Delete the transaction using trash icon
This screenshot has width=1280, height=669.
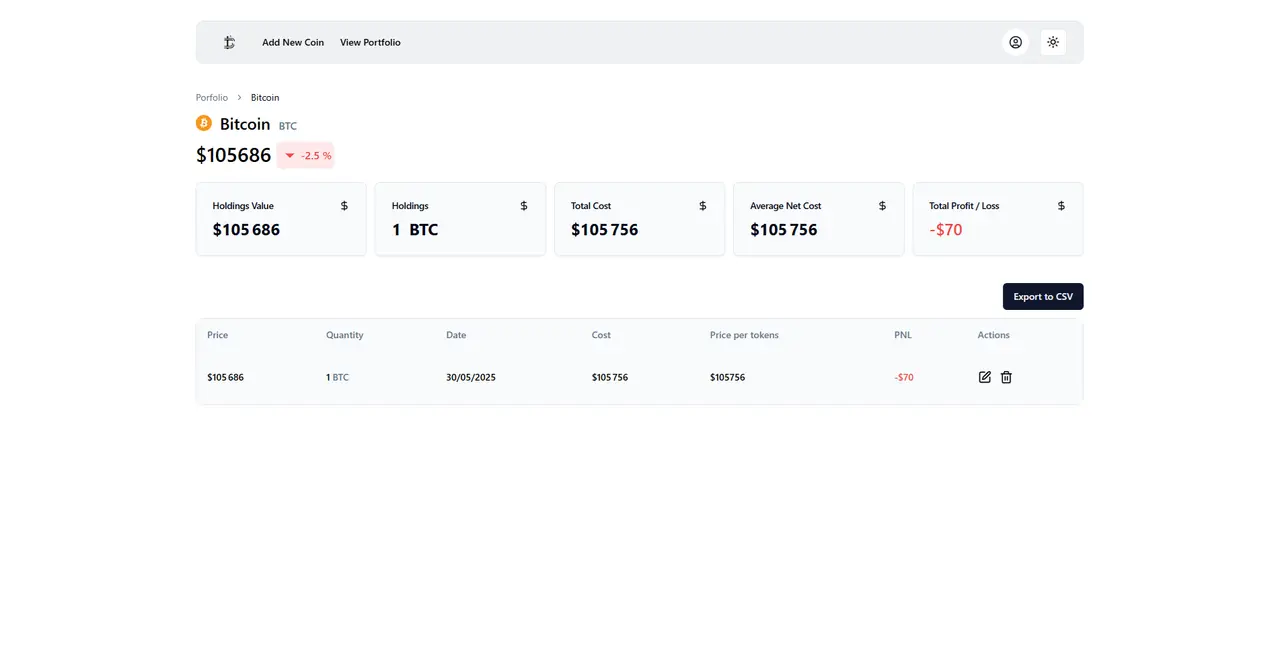(1006, 377)
